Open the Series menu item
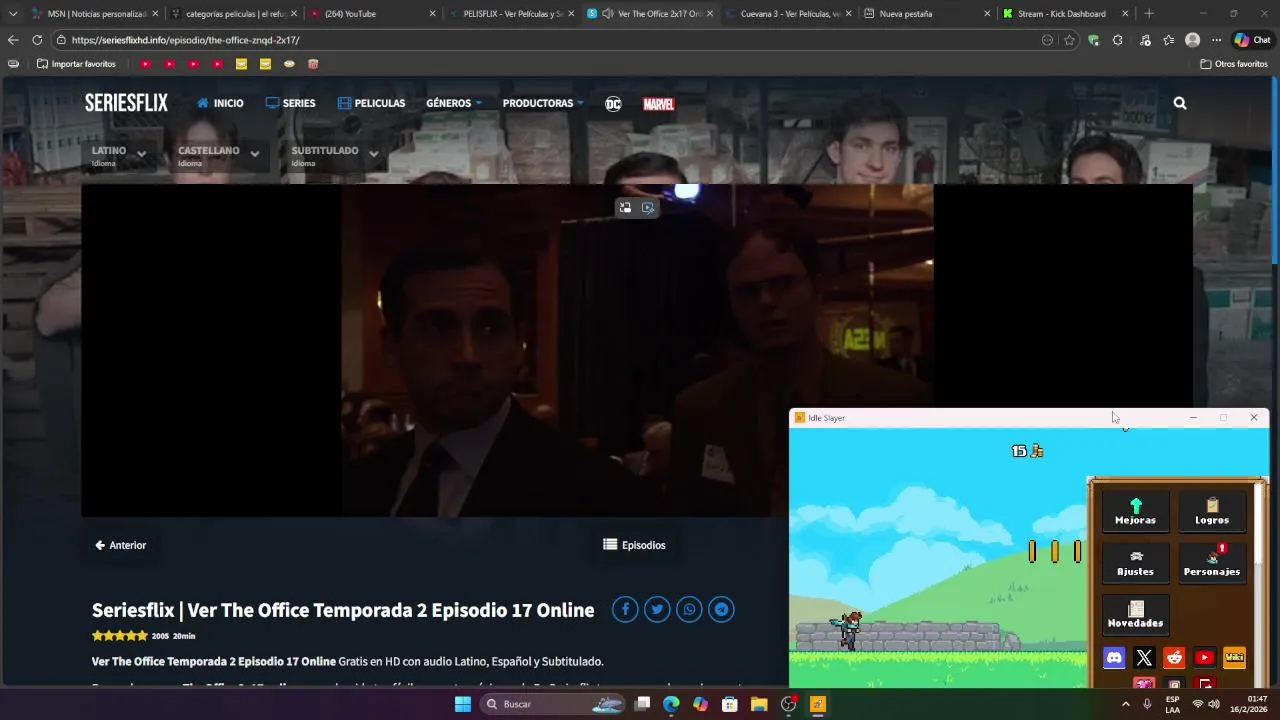This screenshot has width=1280, height=720. [290, 103]
